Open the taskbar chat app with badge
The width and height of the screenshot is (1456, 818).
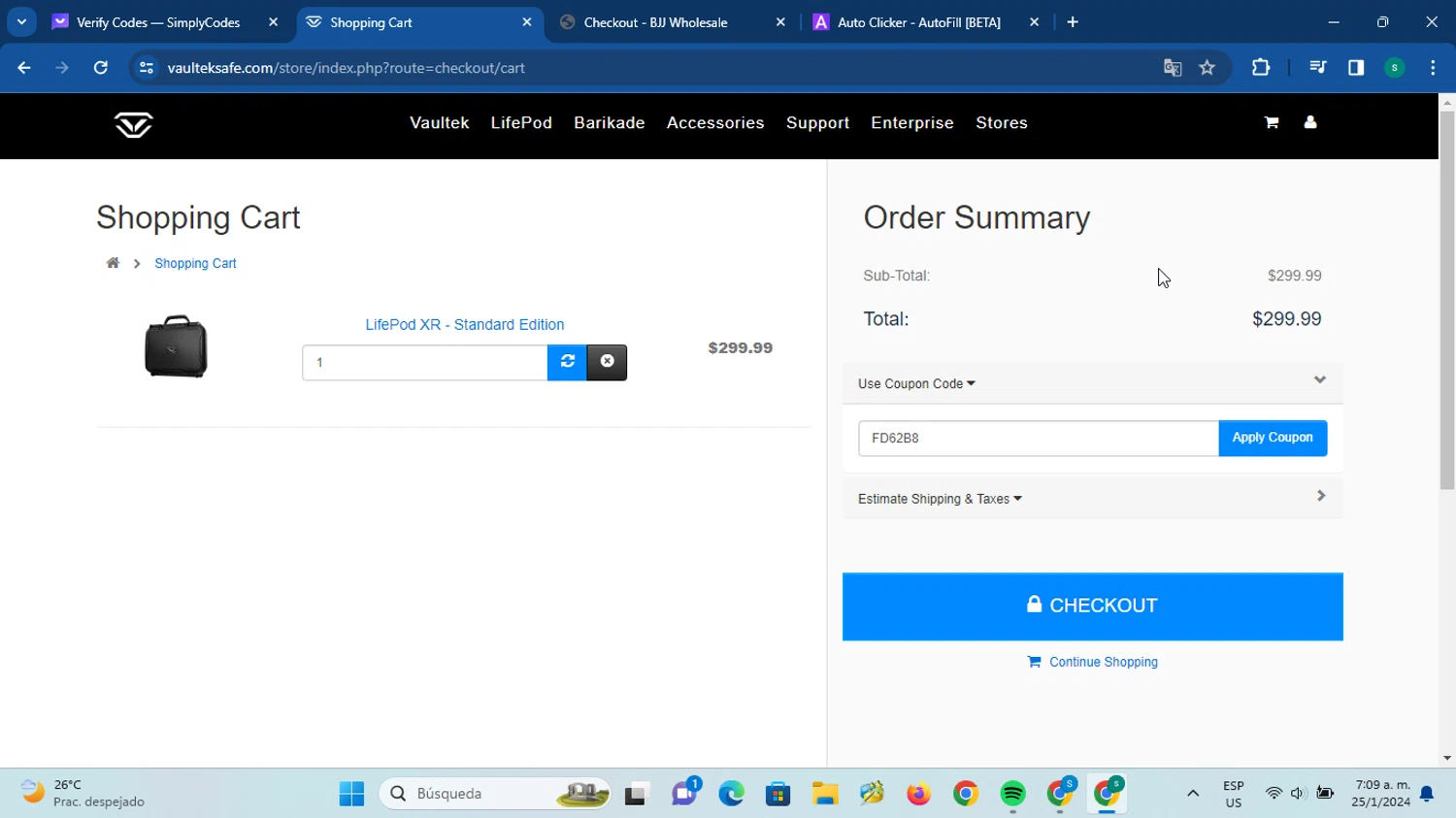click(685, 792)
